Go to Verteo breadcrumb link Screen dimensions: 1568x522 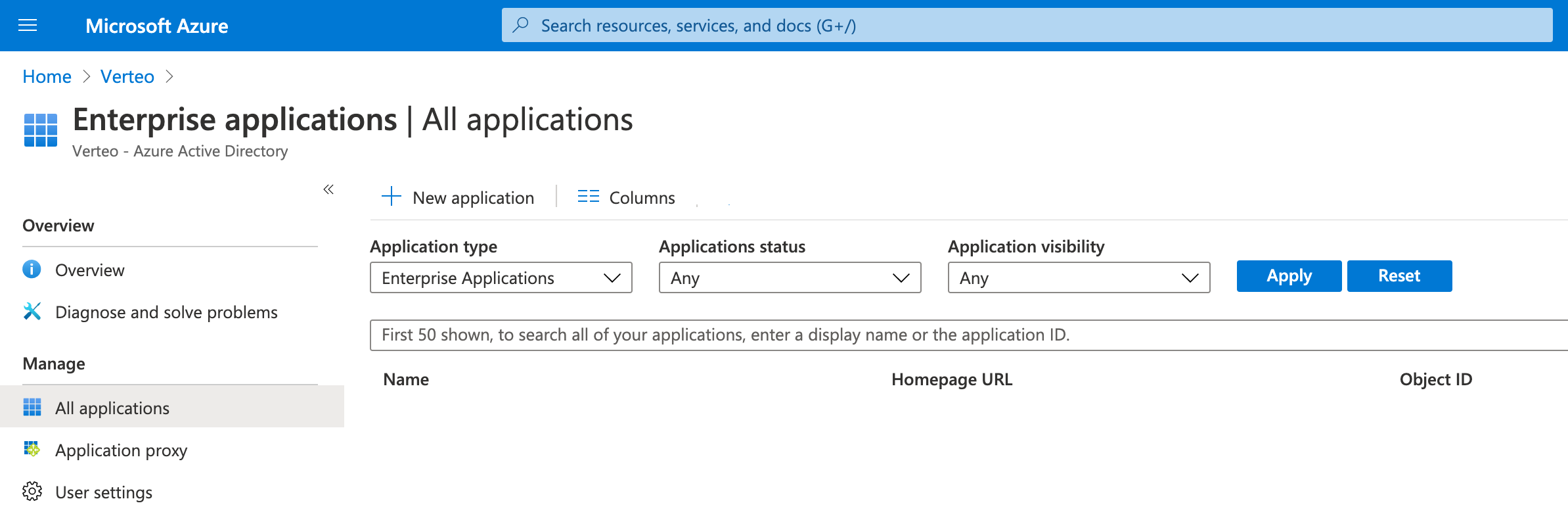coord(127,77)
